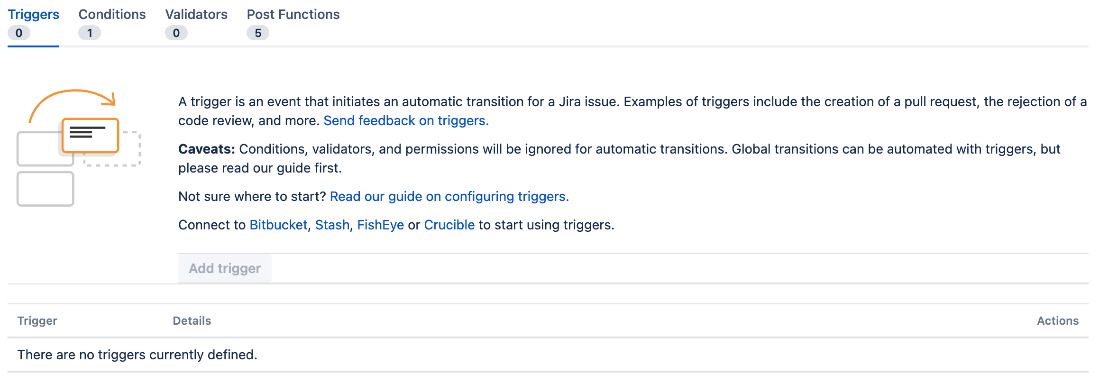Open the Crucible link

[x=450, y=226]
